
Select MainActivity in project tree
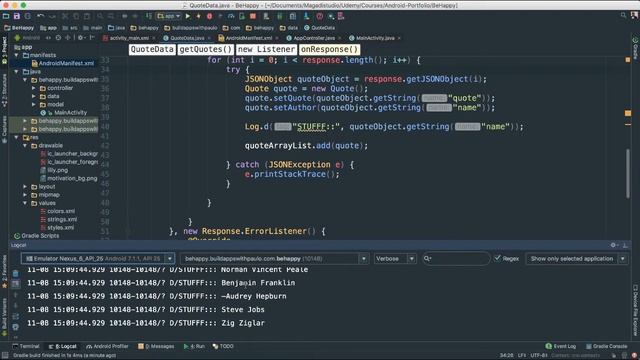tap(64, 113)
